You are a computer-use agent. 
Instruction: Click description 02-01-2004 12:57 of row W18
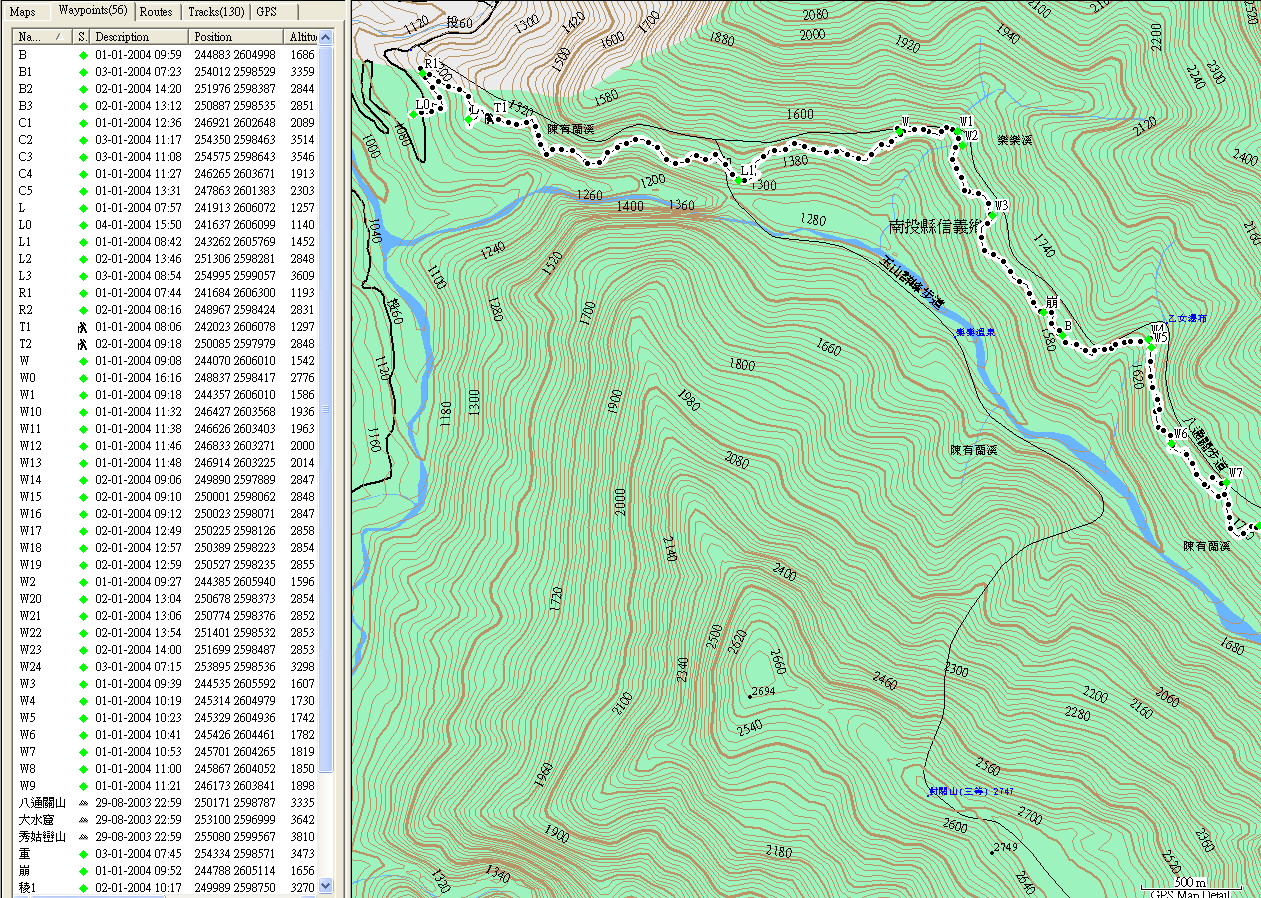pos(138,548)
